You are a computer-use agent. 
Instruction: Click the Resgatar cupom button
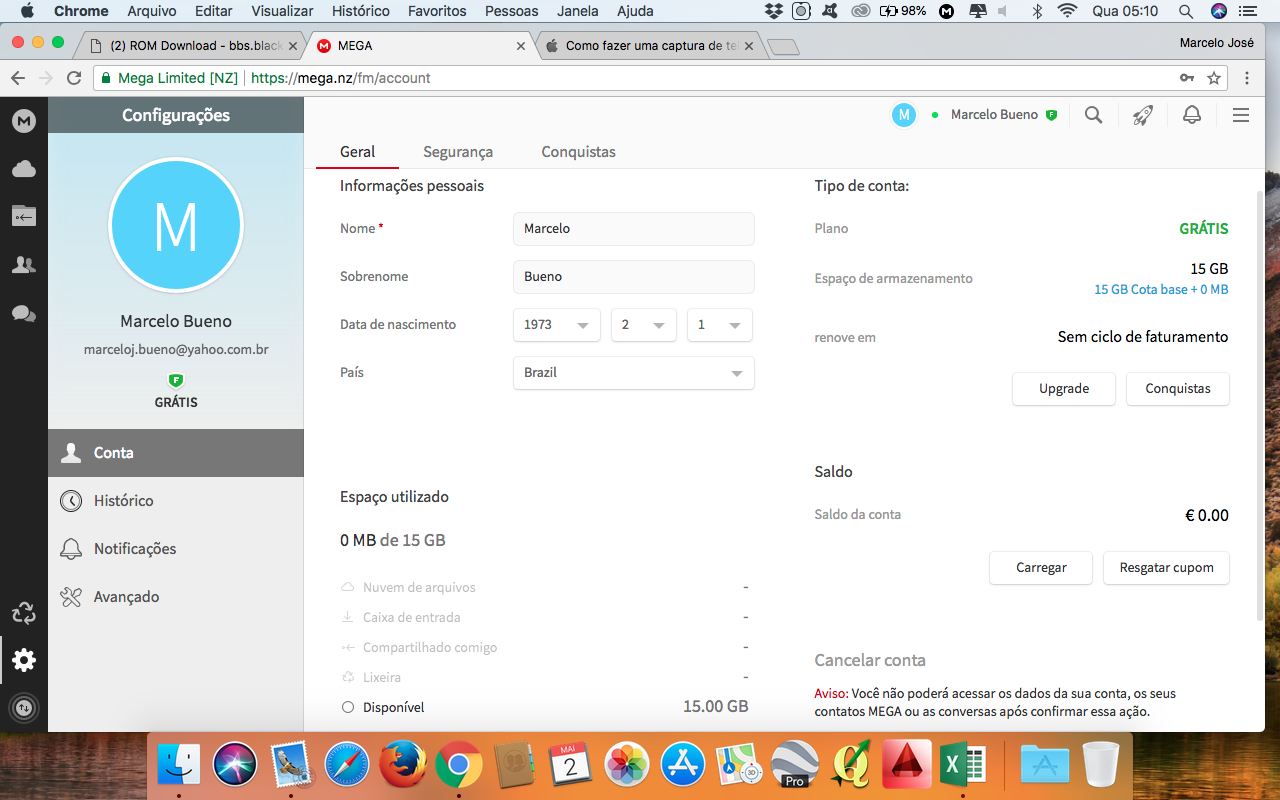1167,568
